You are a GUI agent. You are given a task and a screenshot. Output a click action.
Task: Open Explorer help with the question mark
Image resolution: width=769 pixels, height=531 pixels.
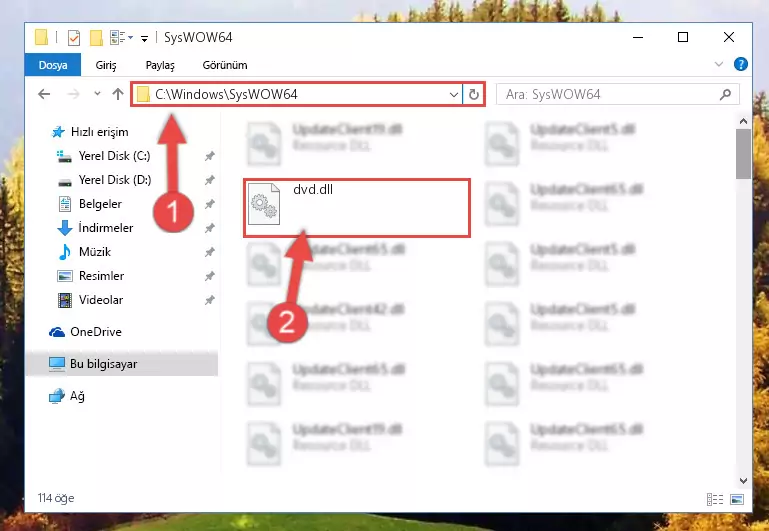pos(741,64)
